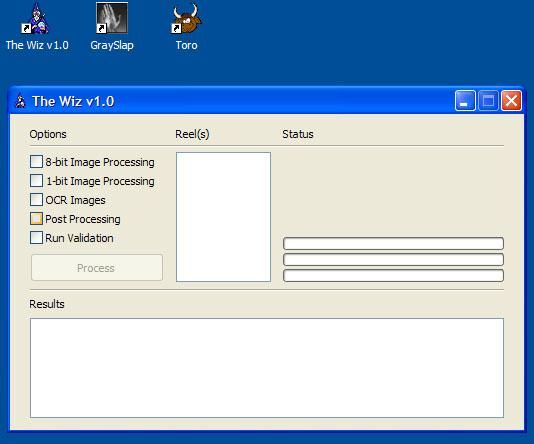Close The Wiz v1.0 window
534x444 pixels.
(511, 101)
